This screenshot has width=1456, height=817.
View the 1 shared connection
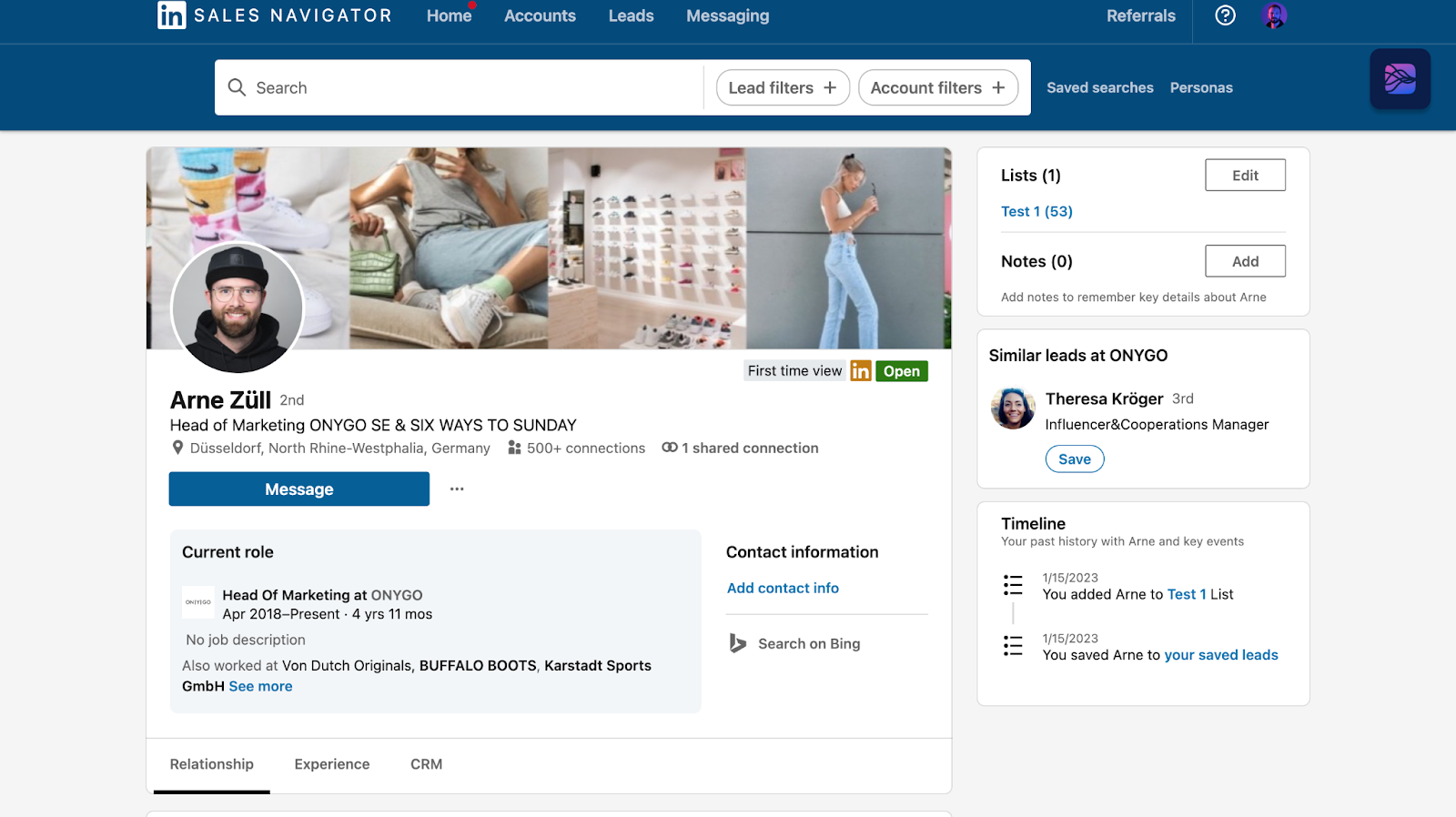(750, 448)
